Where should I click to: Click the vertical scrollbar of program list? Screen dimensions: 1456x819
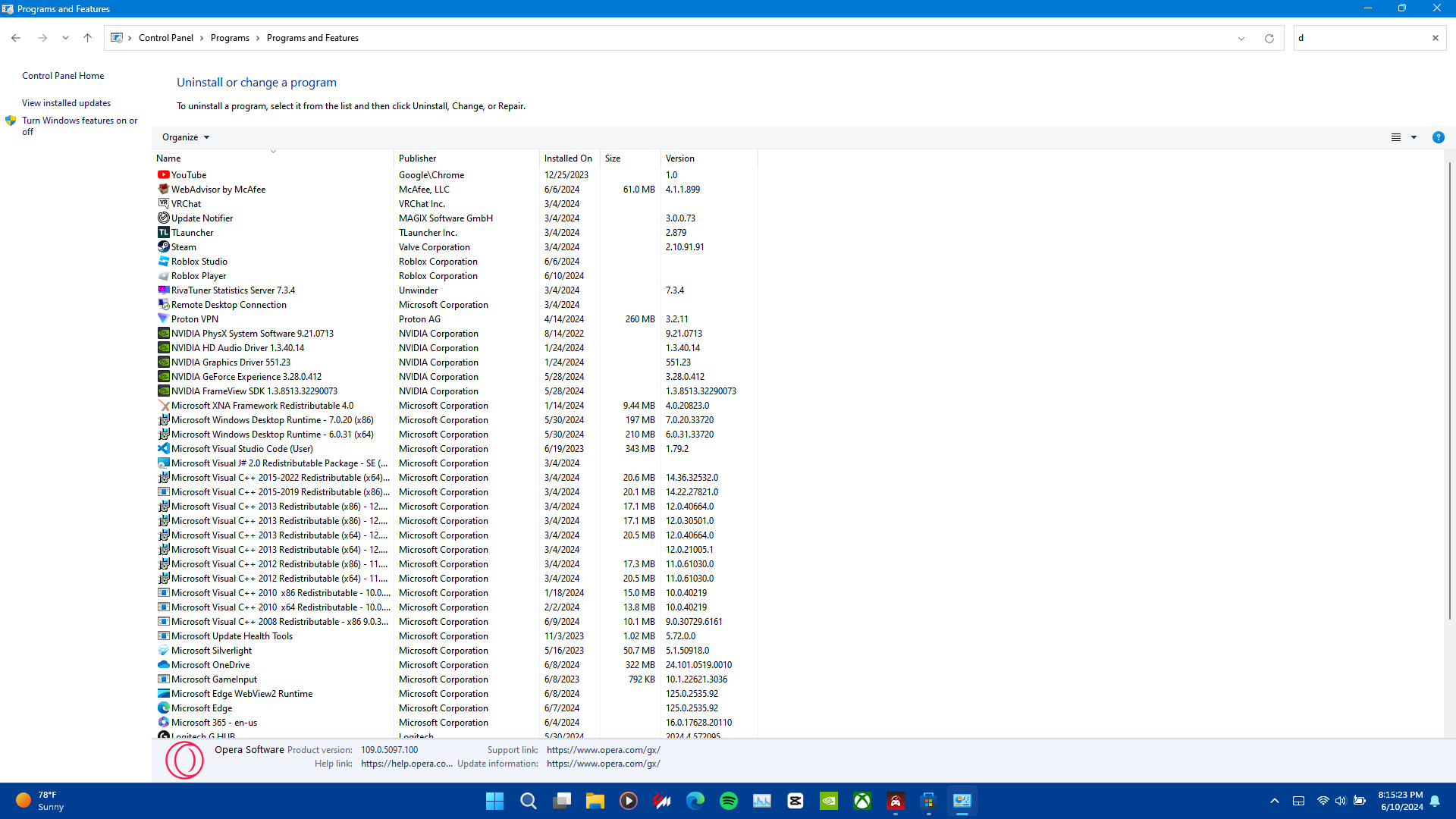pyautogui.click(x=1449, y=391)
